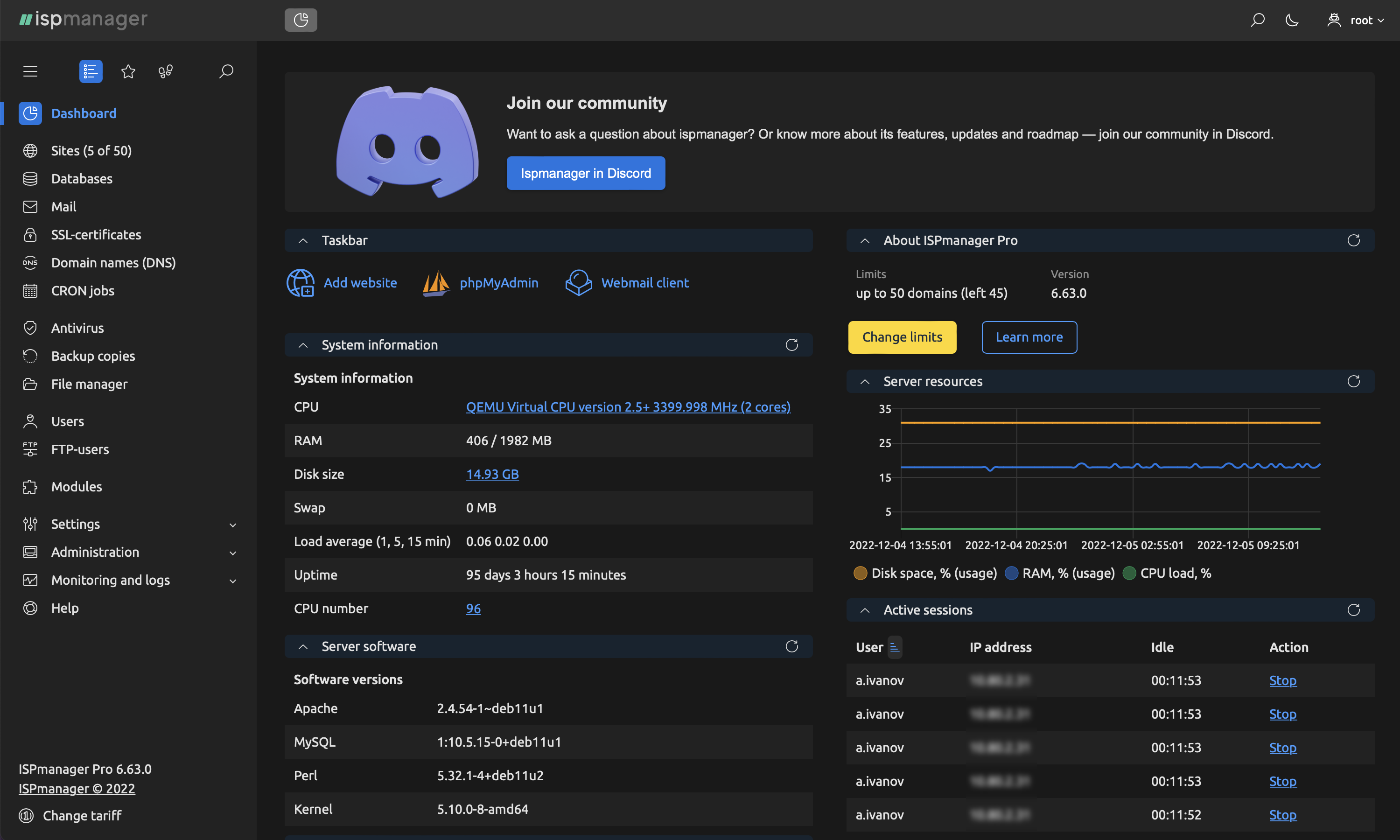Viewport: 1400px width, 840px height.
Task: Refresh the System information panel
Action: (791, 345)
